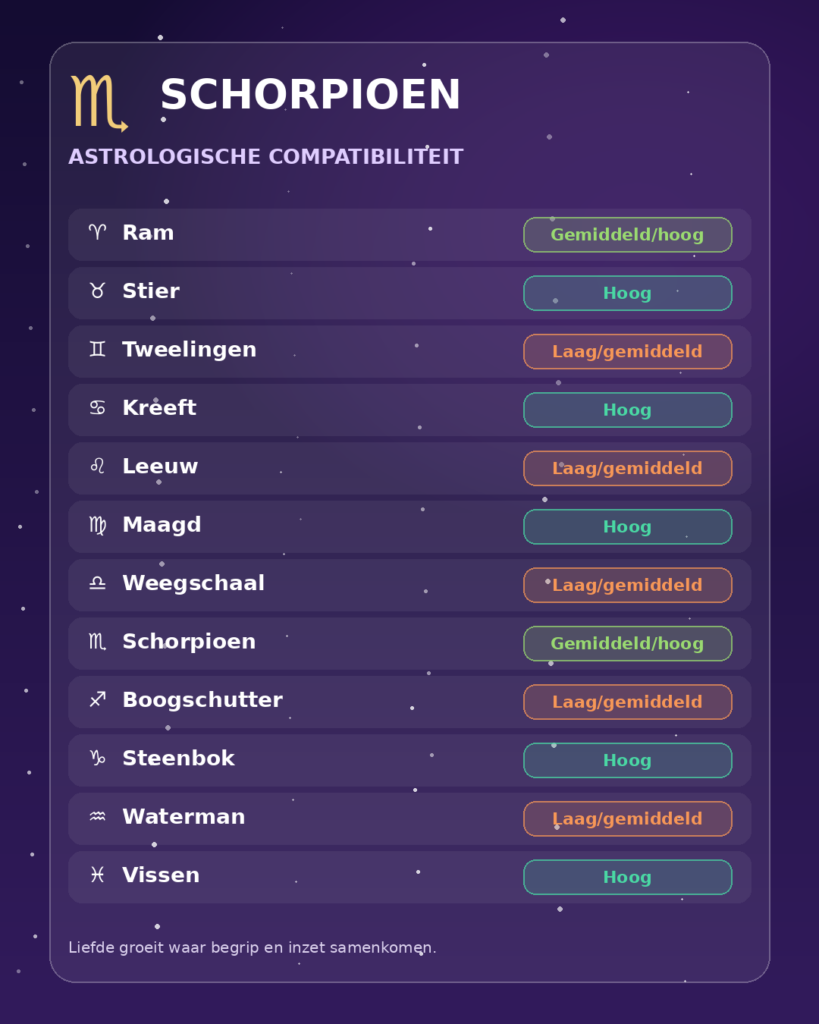The width and height of the screenshot is (819, 1024).
Task: Click the Liefde groeit footer quote
Action: click(x=252, y=948)
